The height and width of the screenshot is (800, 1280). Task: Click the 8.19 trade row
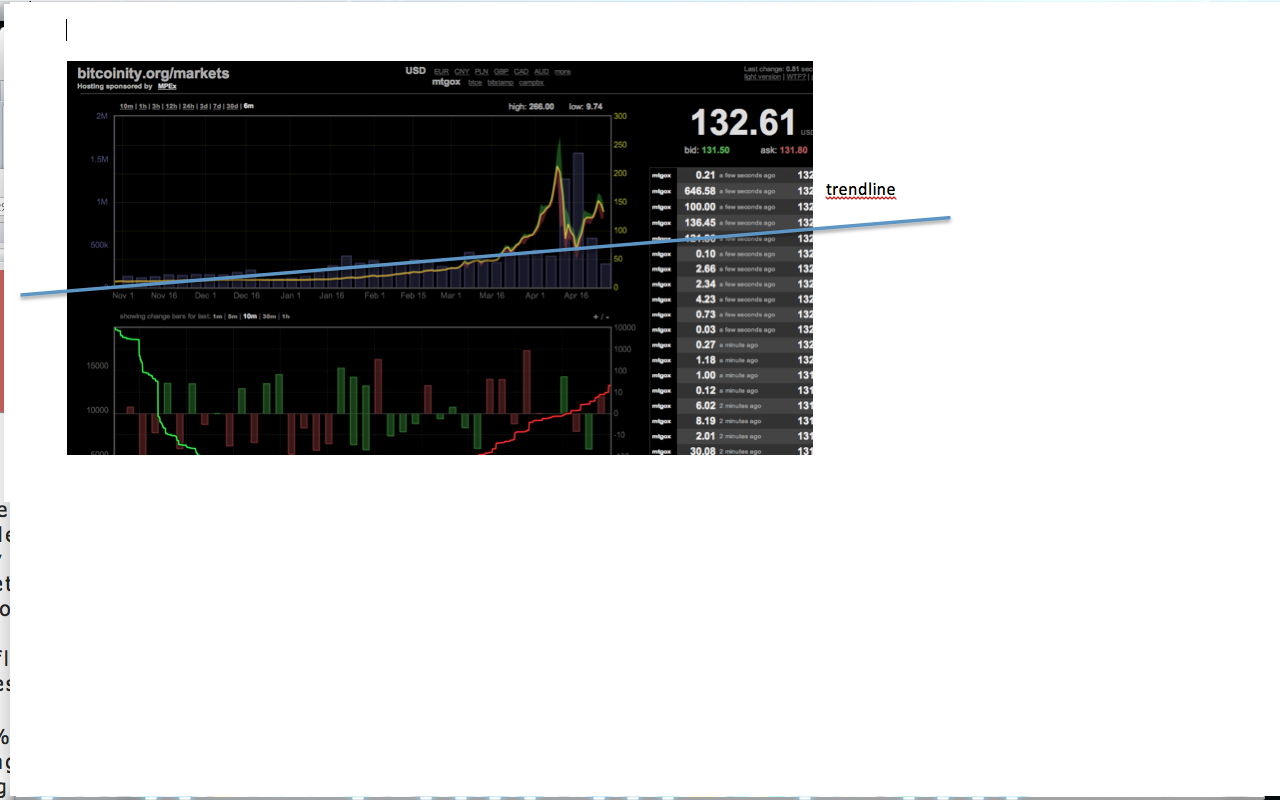pos(731,421)
